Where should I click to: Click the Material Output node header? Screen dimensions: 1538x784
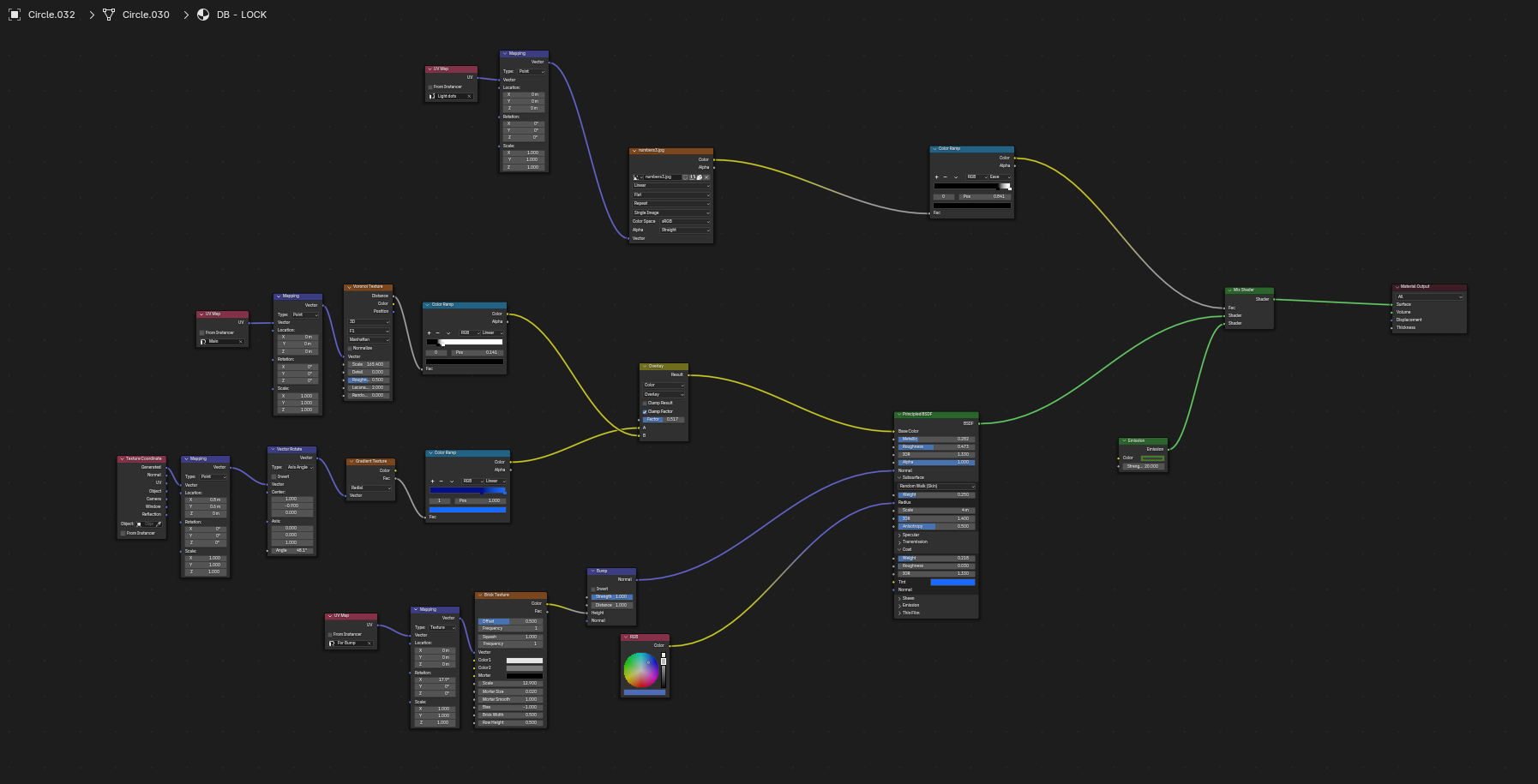(x=1428, y=286)
